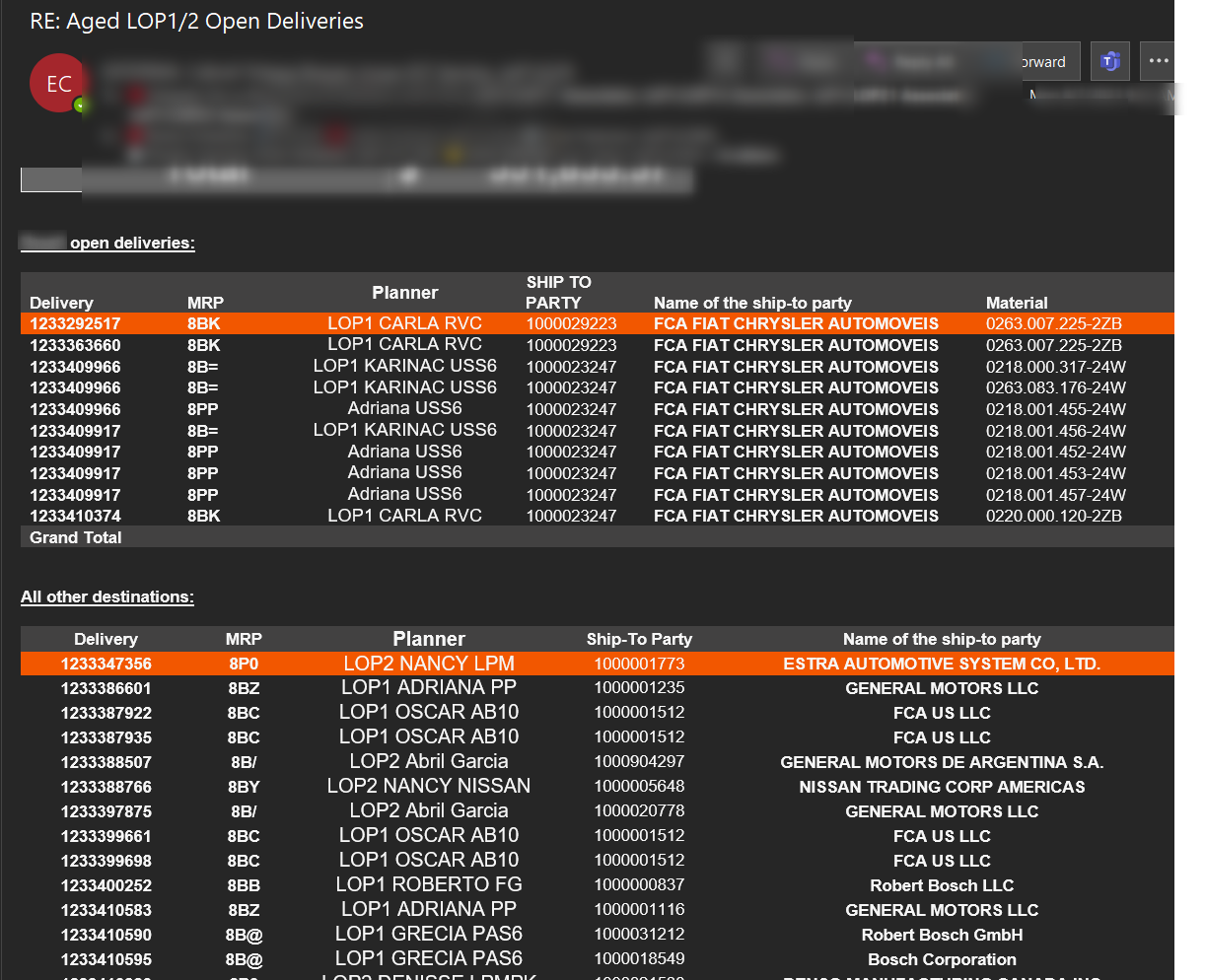Click MRP code 8BB

(244, 885)
